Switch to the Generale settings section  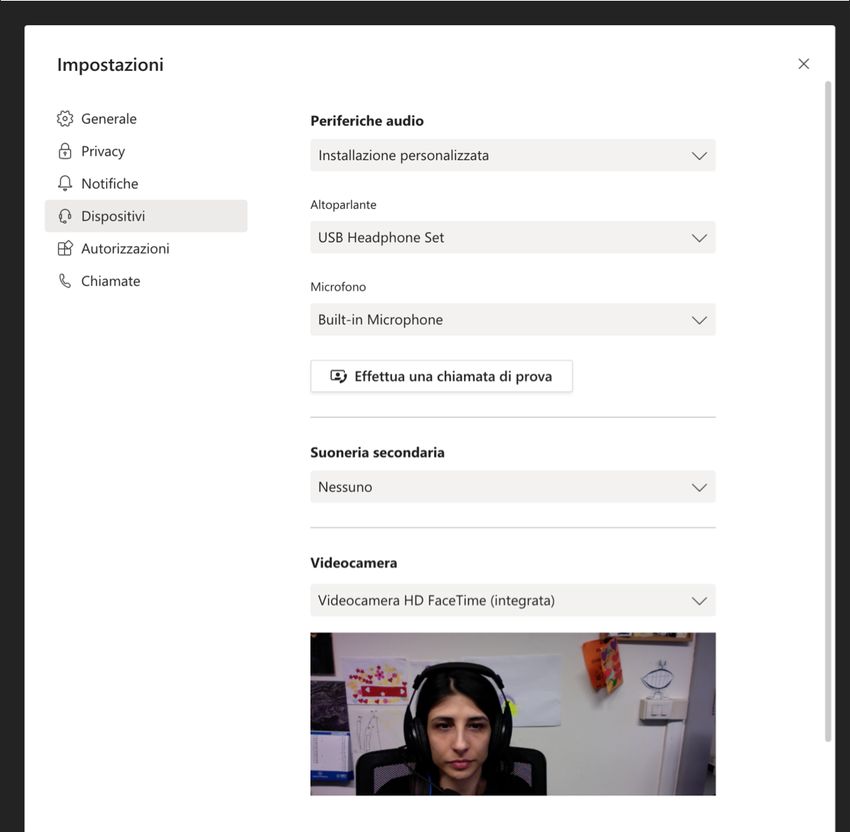click(108, 119)
